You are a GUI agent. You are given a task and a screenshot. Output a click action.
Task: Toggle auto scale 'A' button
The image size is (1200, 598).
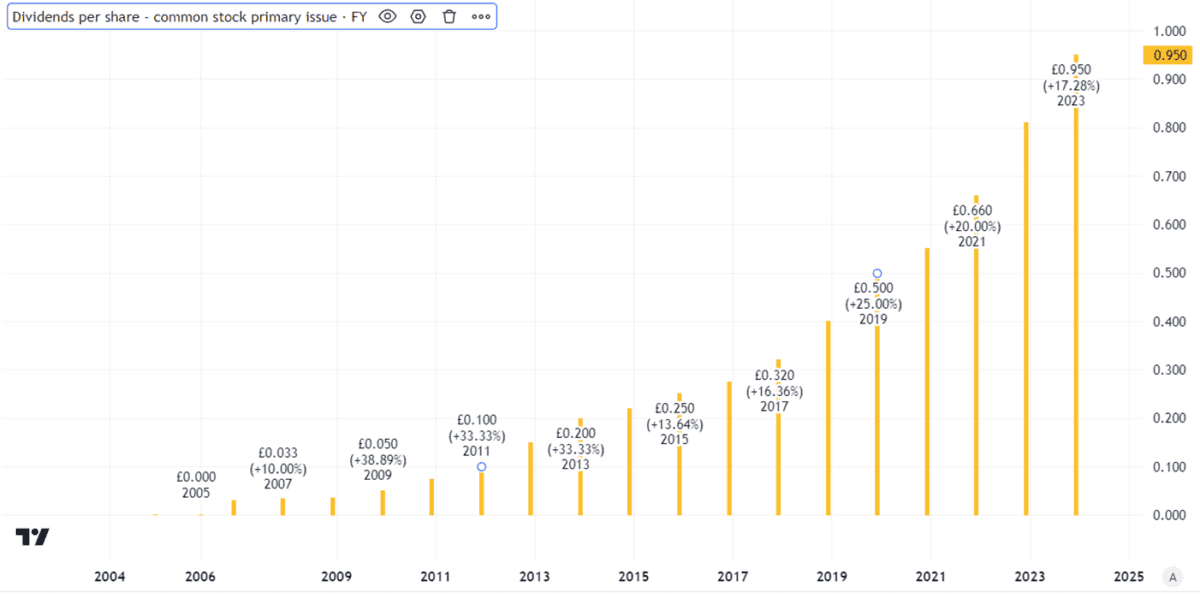pos(1171,577)
